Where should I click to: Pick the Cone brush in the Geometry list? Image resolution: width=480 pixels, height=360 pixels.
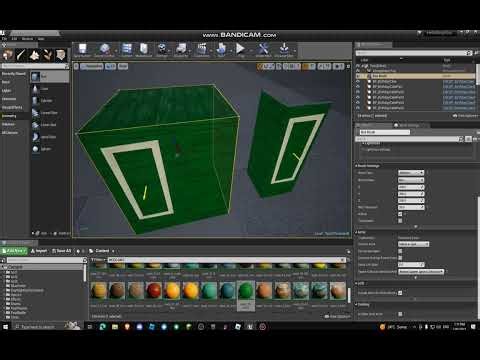[x=50, y=89]
